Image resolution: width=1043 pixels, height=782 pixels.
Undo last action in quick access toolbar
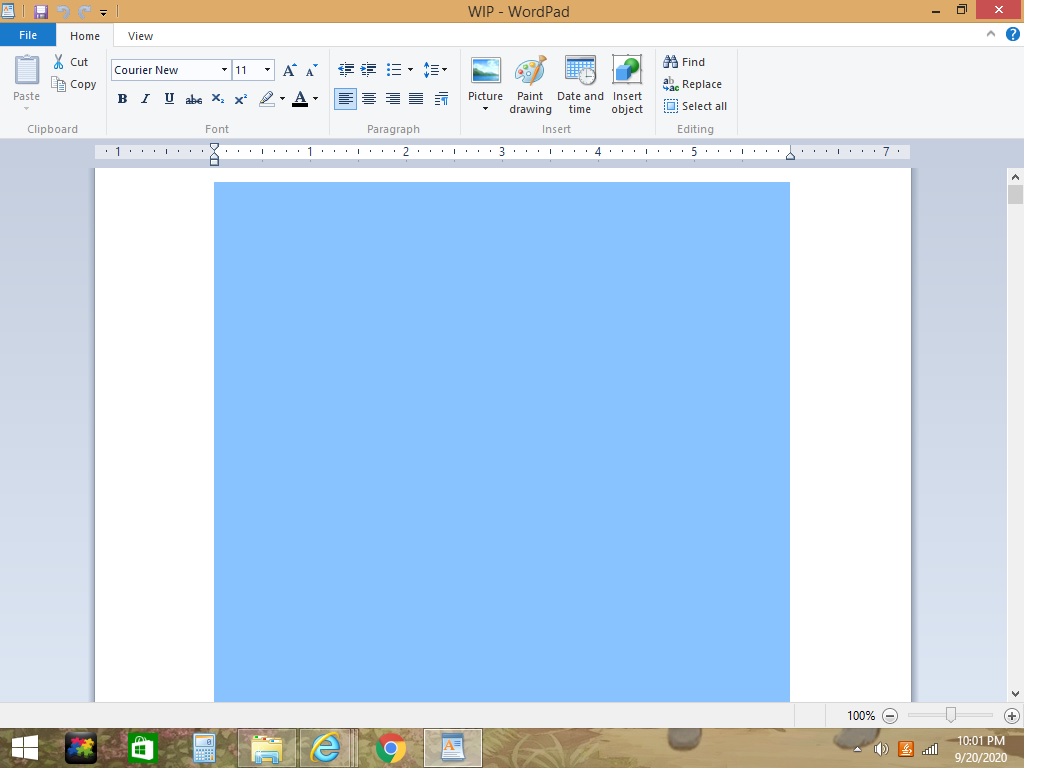[63, 12]
